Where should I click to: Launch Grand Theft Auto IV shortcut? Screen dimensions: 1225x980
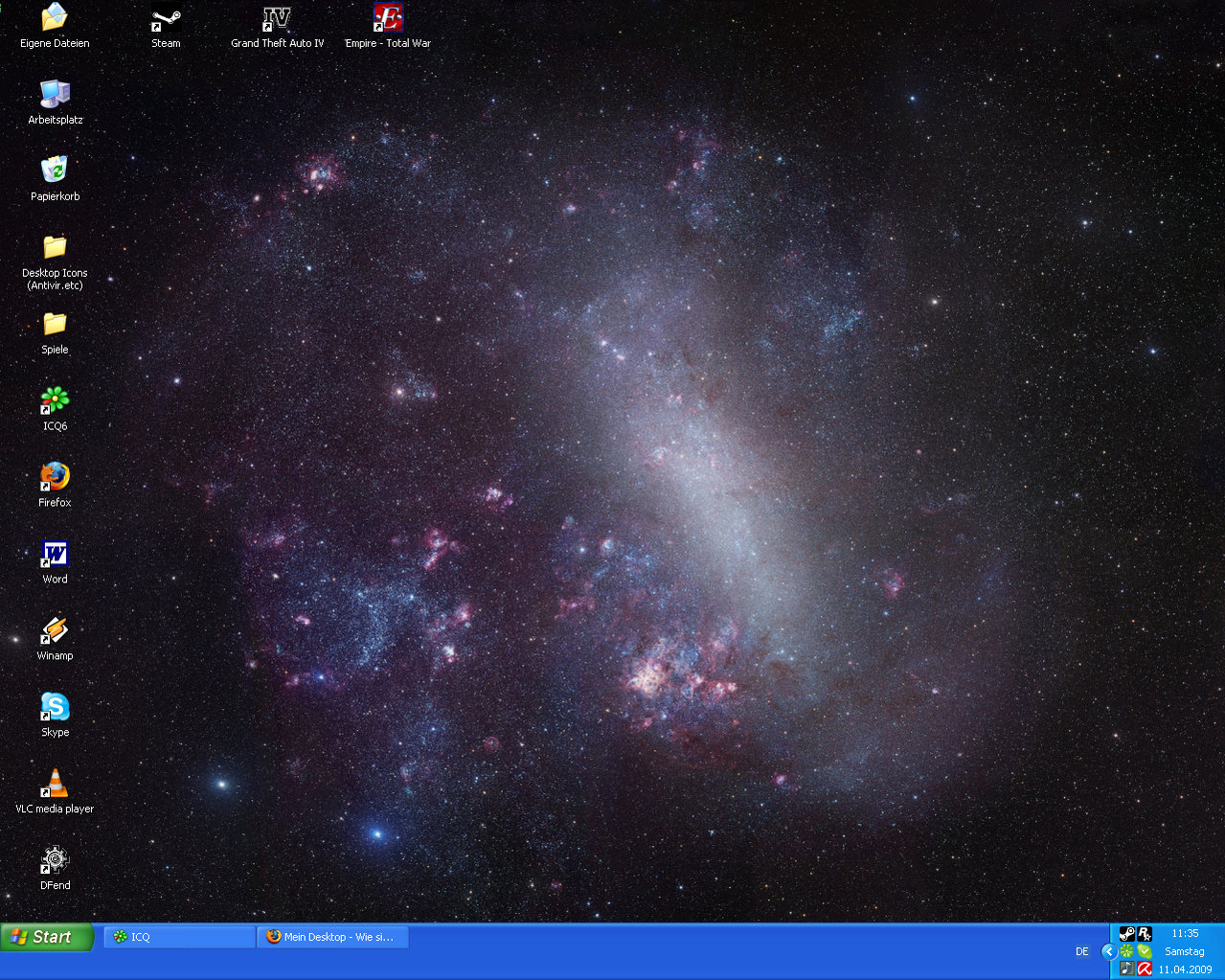(x=277, y=20)
